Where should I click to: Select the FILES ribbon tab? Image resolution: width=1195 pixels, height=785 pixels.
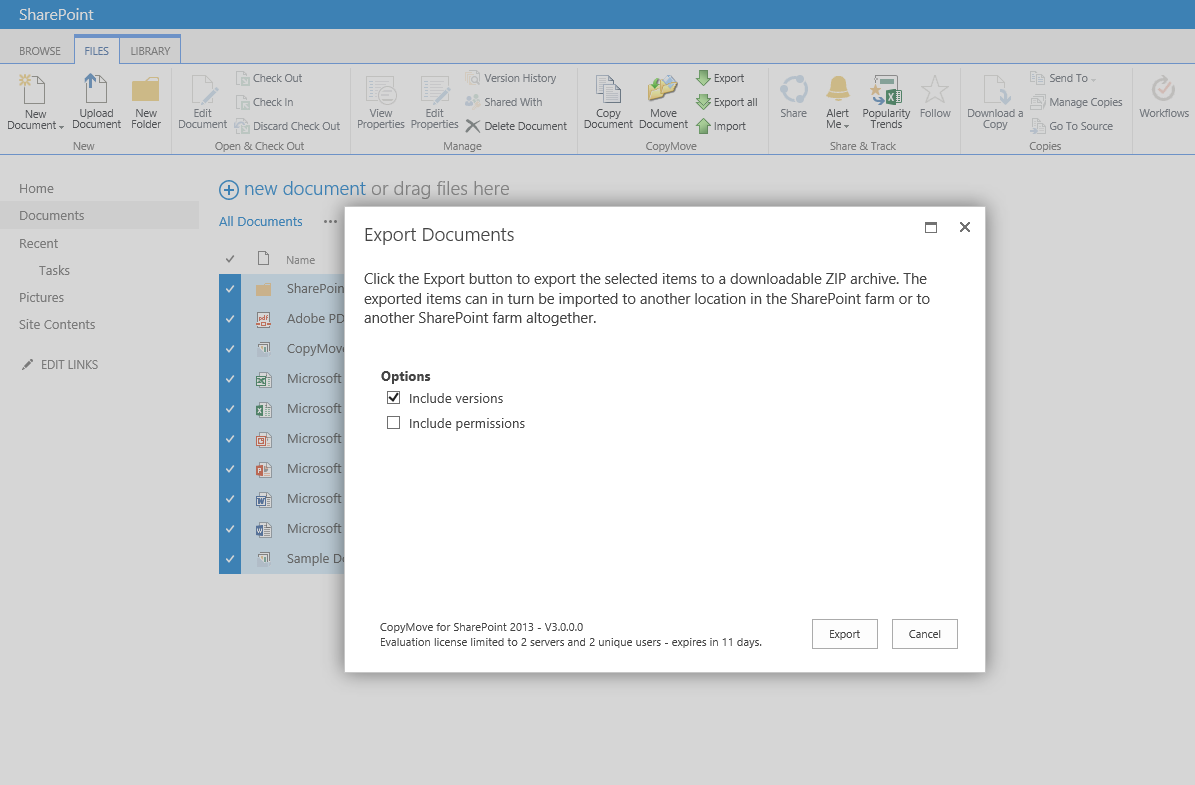(96, 51)
